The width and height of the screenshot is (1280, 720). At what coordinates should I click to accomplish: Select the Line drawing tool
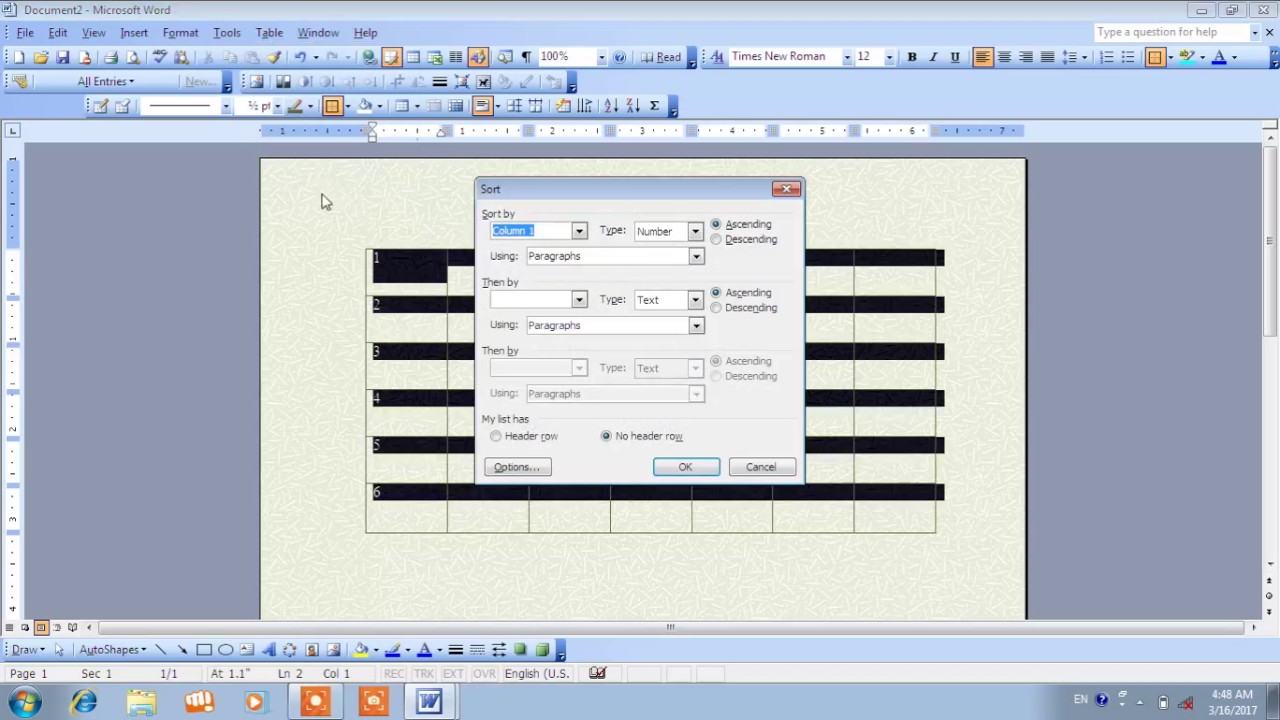click(x=160, y=650)
